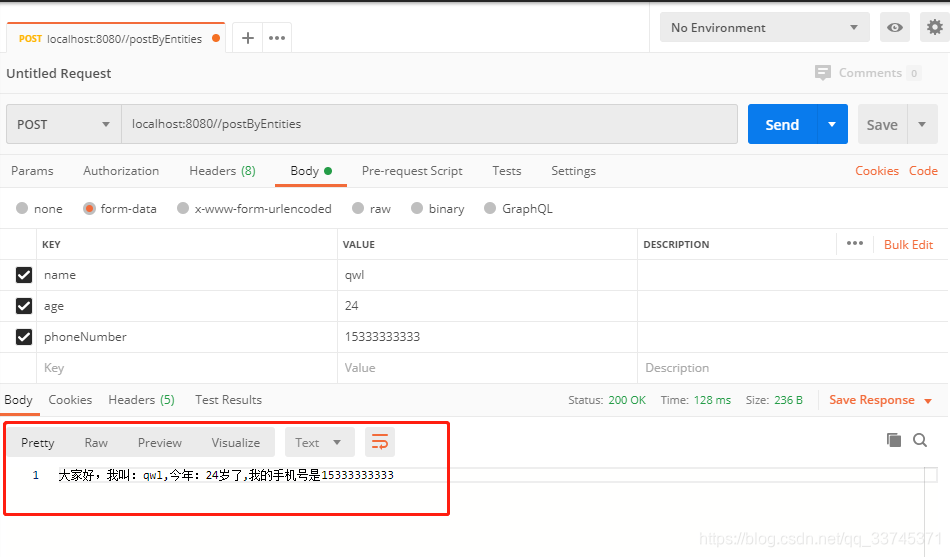The image size is (950, 557).
Task: Select the form-data body type radio
Action: click(89, 208)
